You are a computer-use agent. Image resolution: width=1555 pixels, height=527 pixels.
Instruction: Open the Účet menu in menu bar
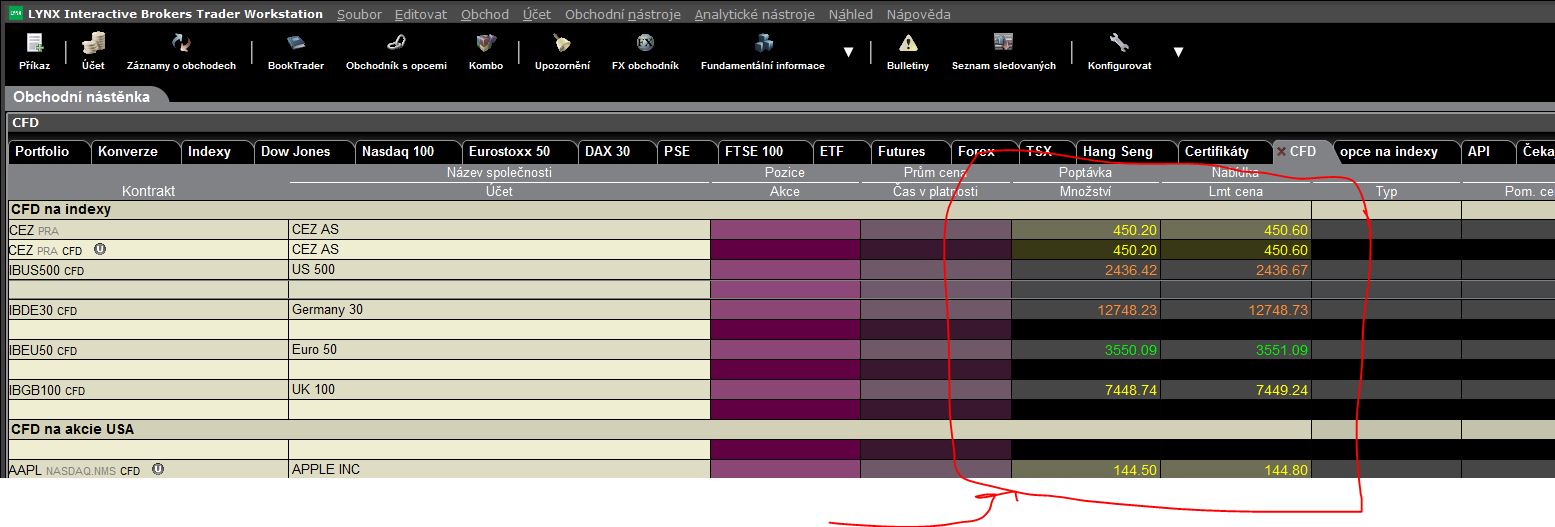537,14
